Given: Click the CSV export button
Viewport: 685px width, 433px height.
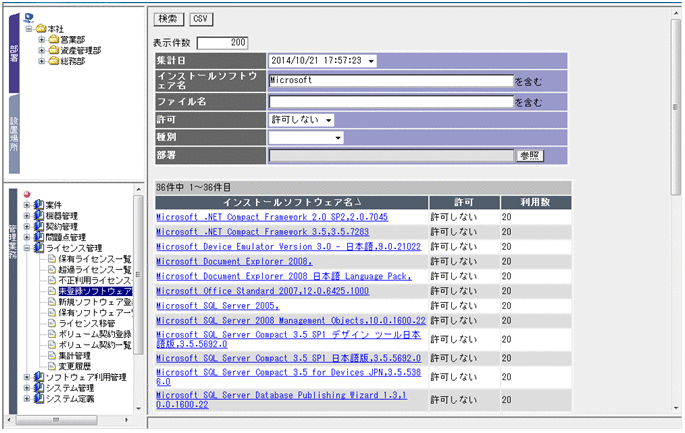Looking at the screenshot, I should (201, 19).
